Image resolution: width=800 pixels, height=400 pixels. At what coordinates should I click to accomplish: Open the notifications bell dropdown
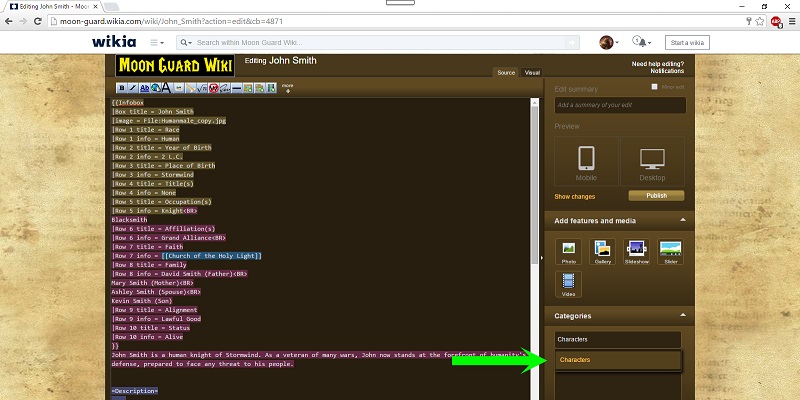point(641,41)
